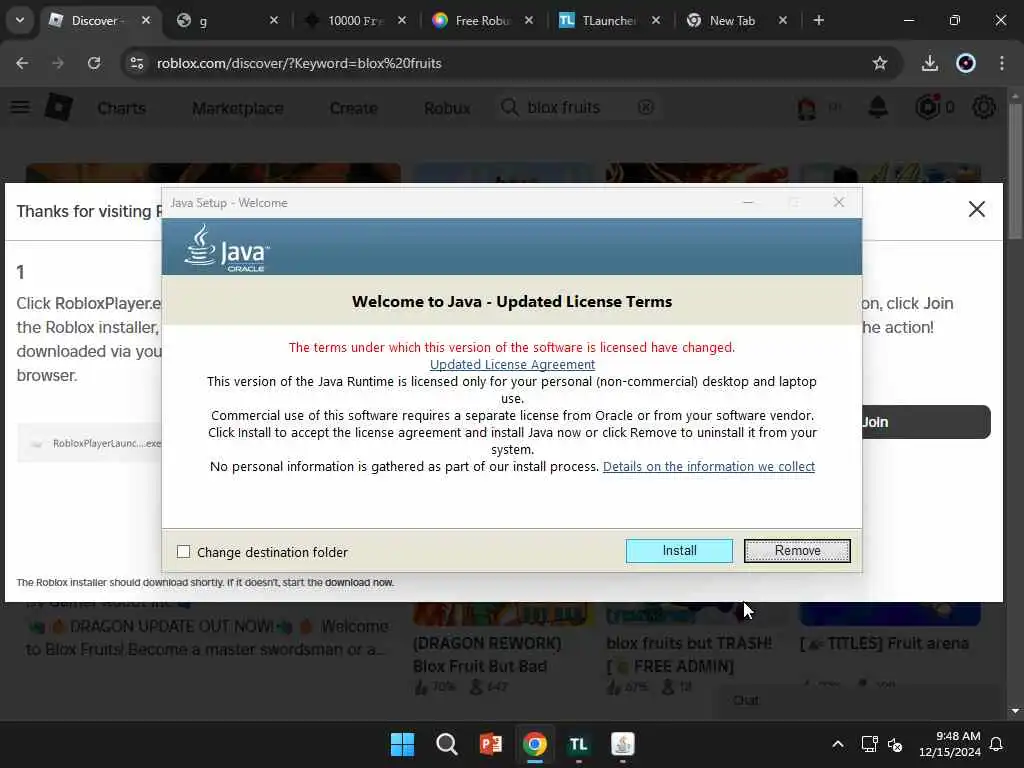Open the Chrome profile avatar icon
Screen dimensions: 1024x768
966,63
